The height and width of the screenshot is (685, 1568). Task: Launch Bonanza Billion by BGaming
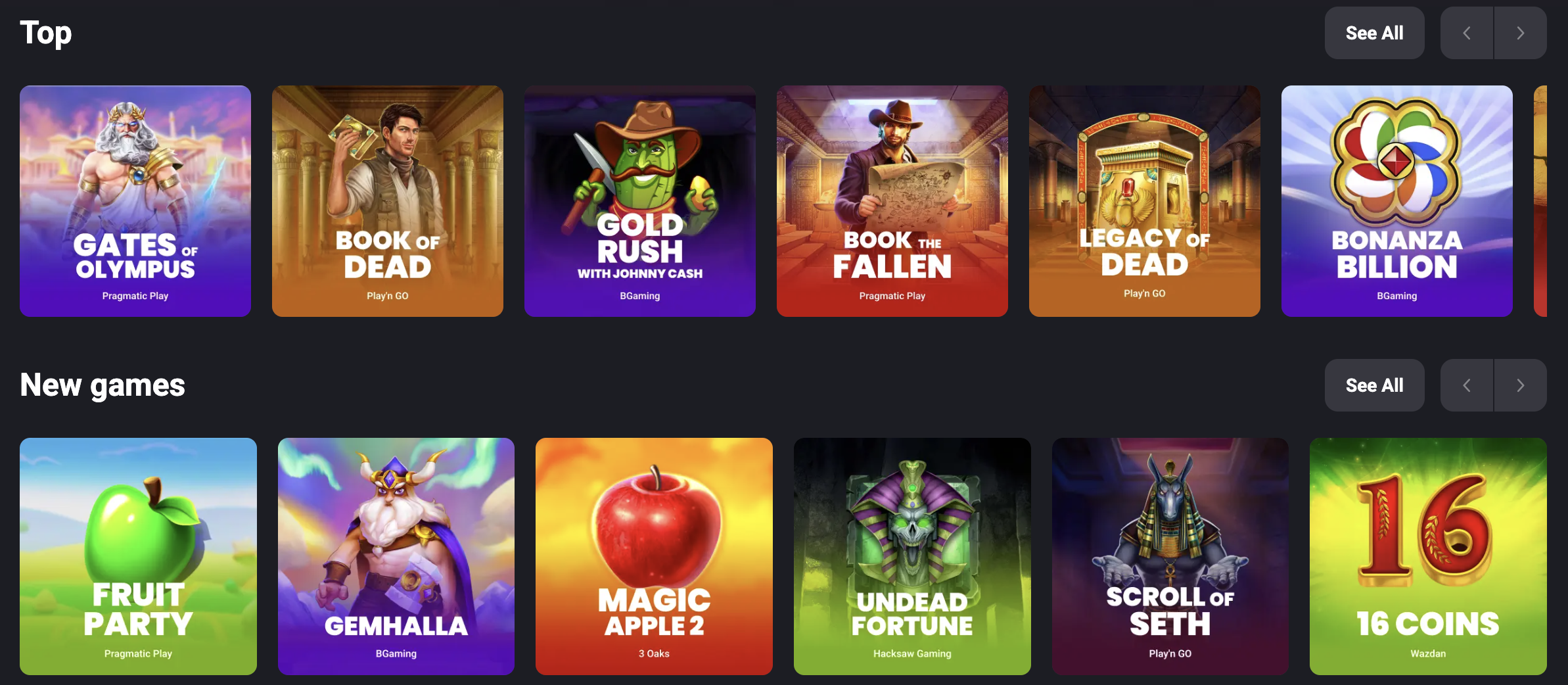1397,201
